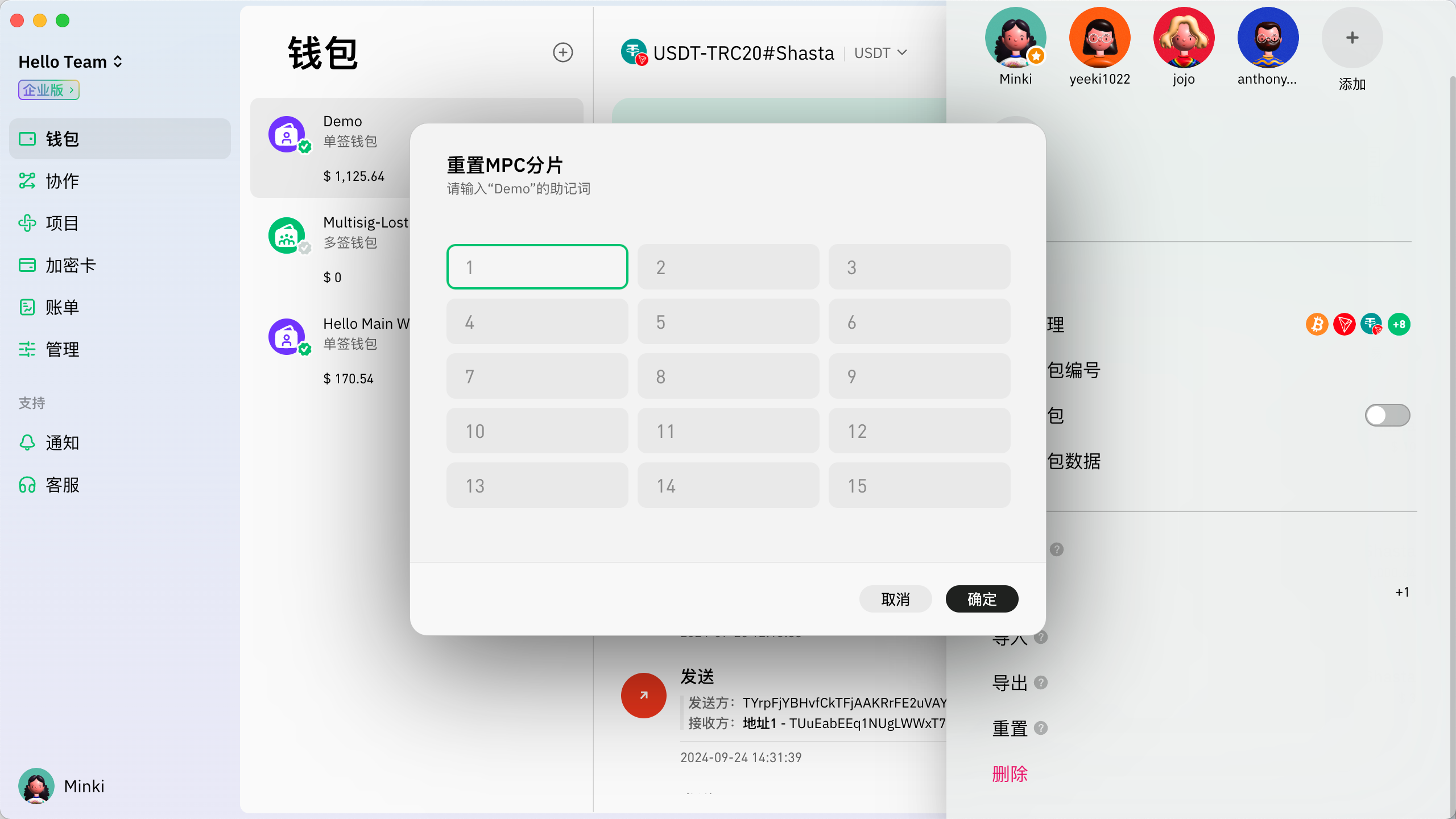Expand the Hello Team switcher
The image size is (1456, 819).
(x=71, y=61)
